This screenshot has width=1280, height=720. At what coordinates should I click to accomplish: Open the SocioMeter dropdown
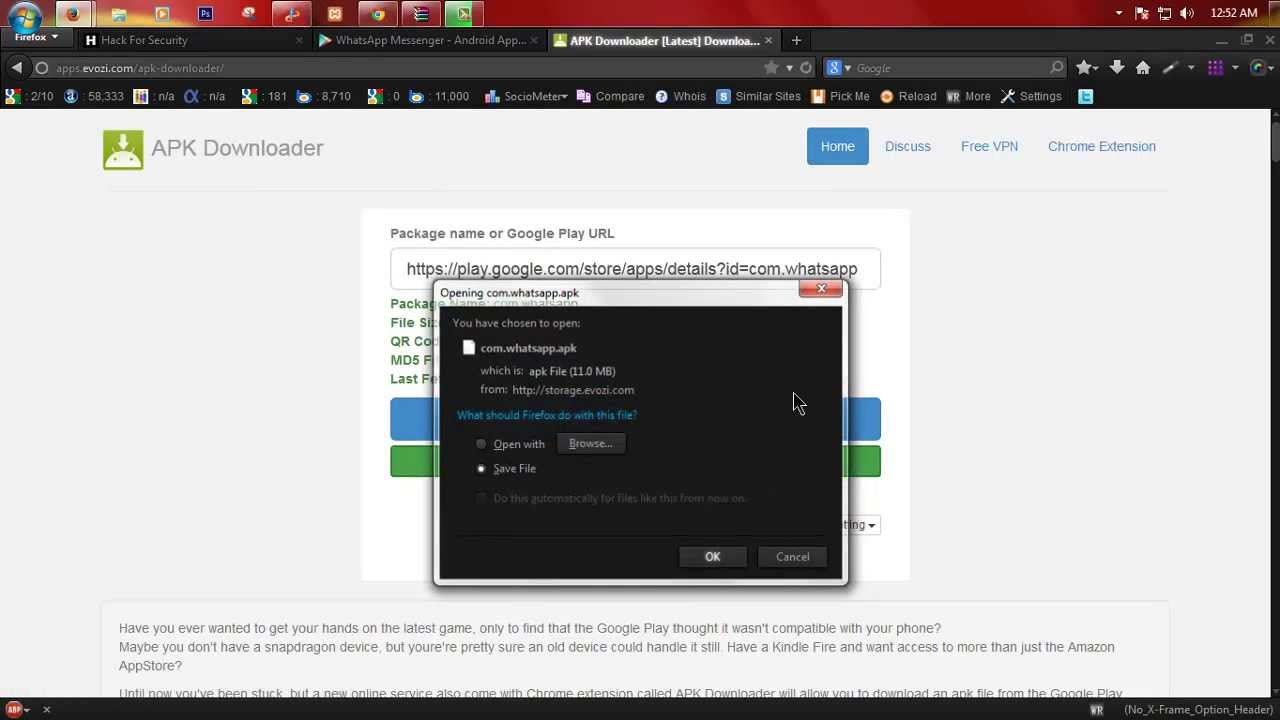[526, 96]
